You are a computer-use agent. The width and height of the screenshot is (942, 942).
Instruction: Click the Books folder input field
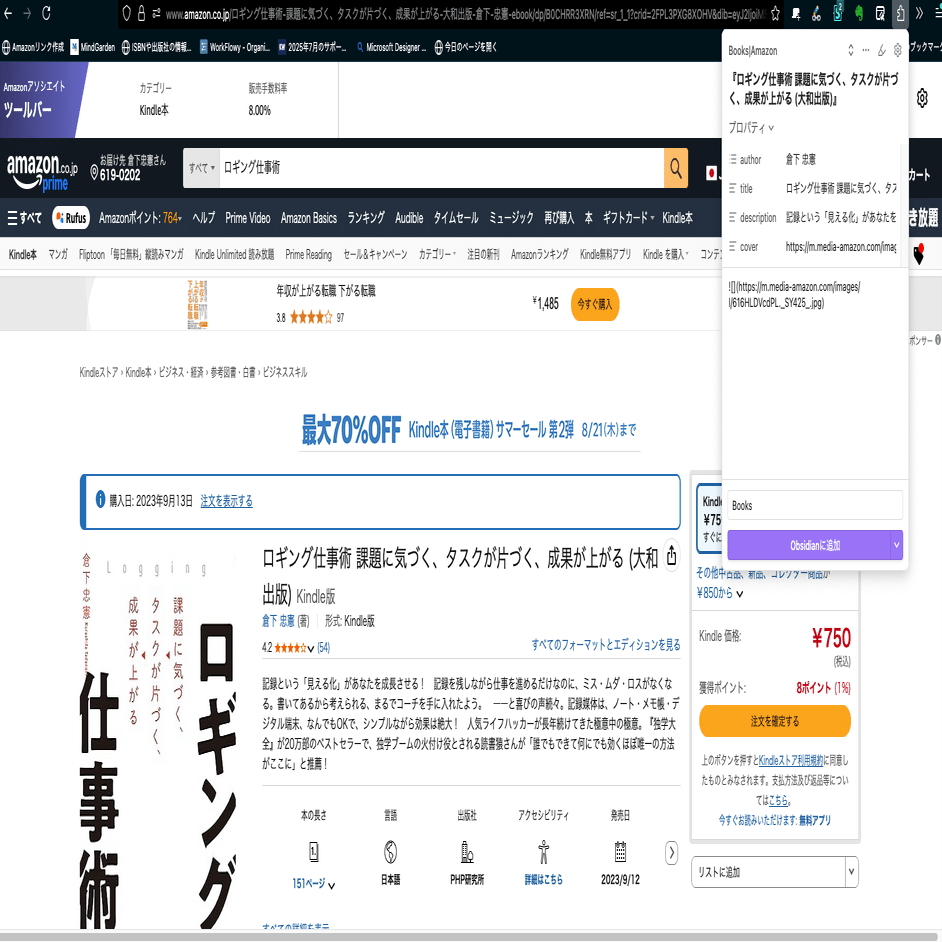pyautogui.click(x=815, y=505)
